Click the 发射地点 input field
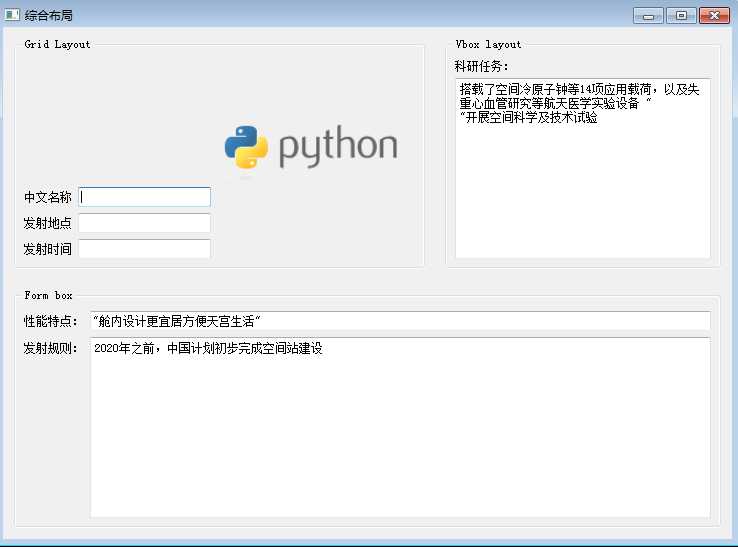738x549 pixels. pos(144,223)
